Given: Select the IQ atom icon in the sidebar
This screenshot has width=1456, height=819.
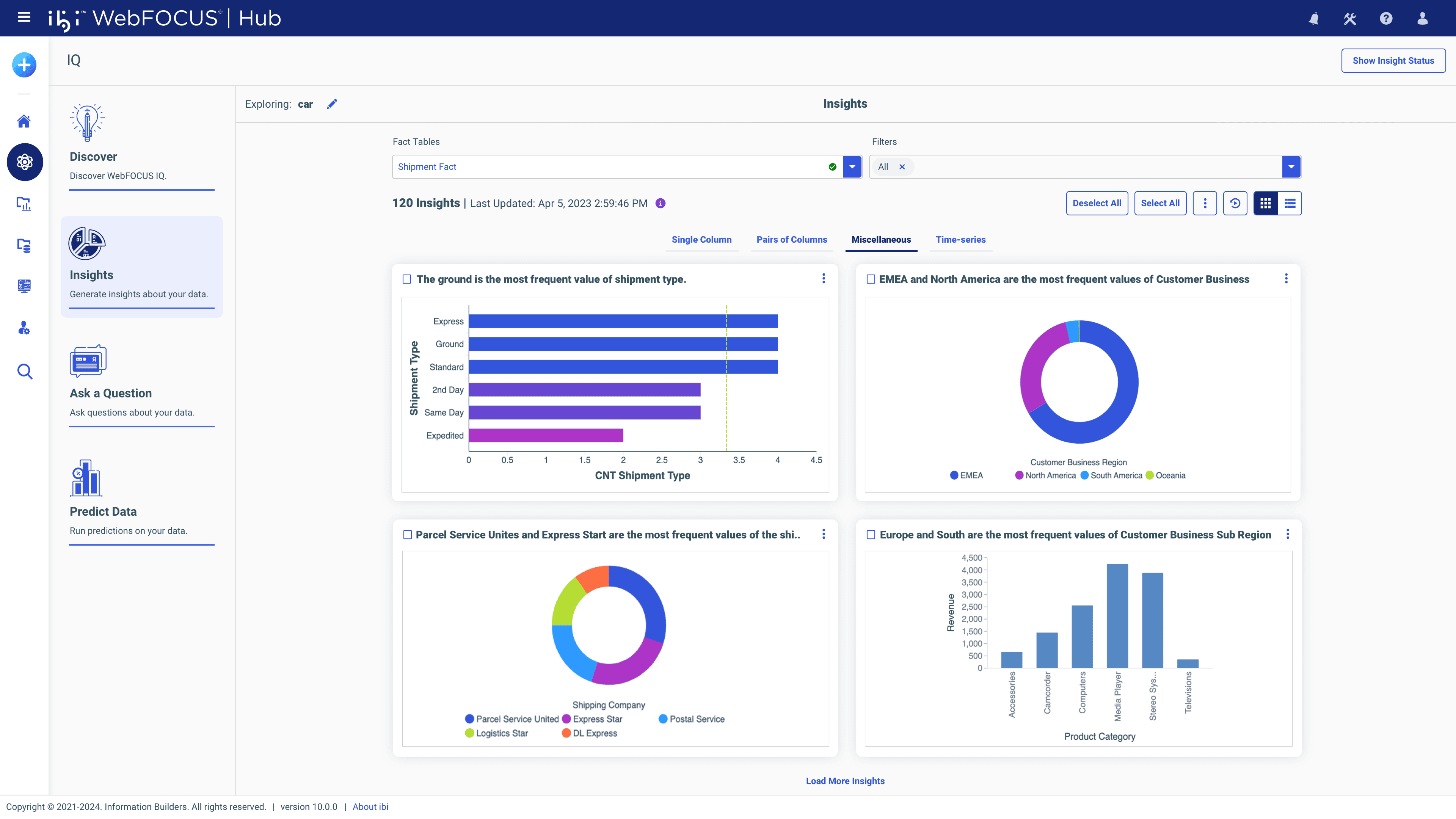Looking at the screenshot, I should (x=24, y=162).
